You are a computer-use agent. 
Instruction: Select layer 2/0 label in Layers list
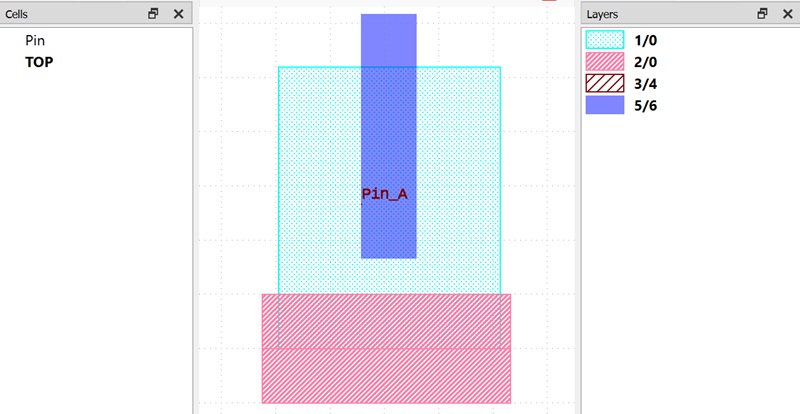(x=645, y=62)
